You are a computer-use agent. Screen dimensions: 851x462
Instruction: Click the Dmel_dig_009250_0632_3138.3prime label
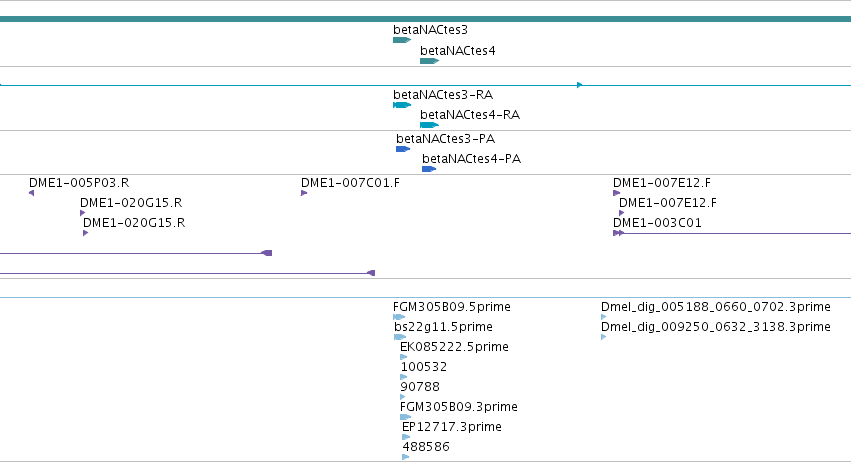pos(716,327)
